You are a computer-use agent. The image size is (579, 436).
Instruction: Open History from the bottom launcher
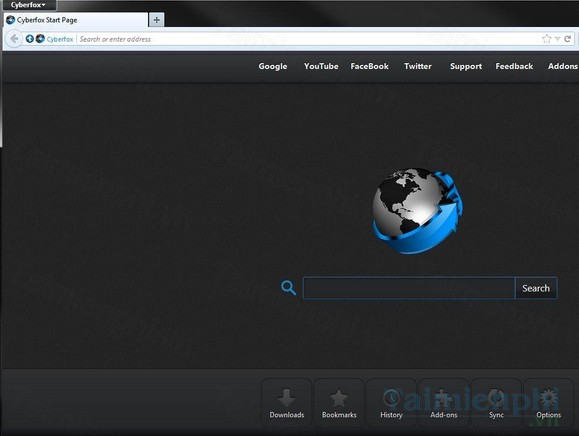pos(391,403)
